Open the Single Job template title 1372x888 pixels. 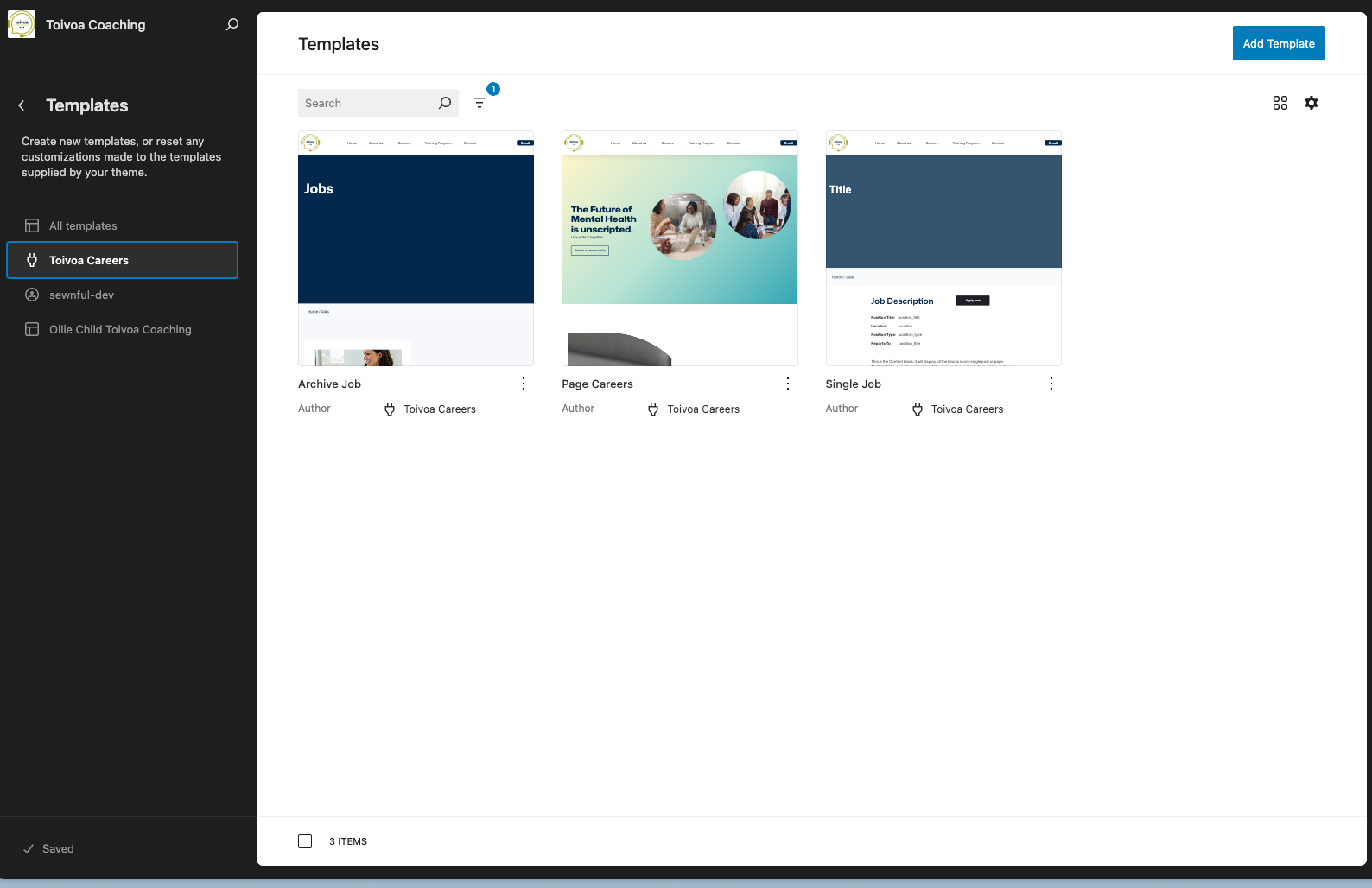click(853, 384)
